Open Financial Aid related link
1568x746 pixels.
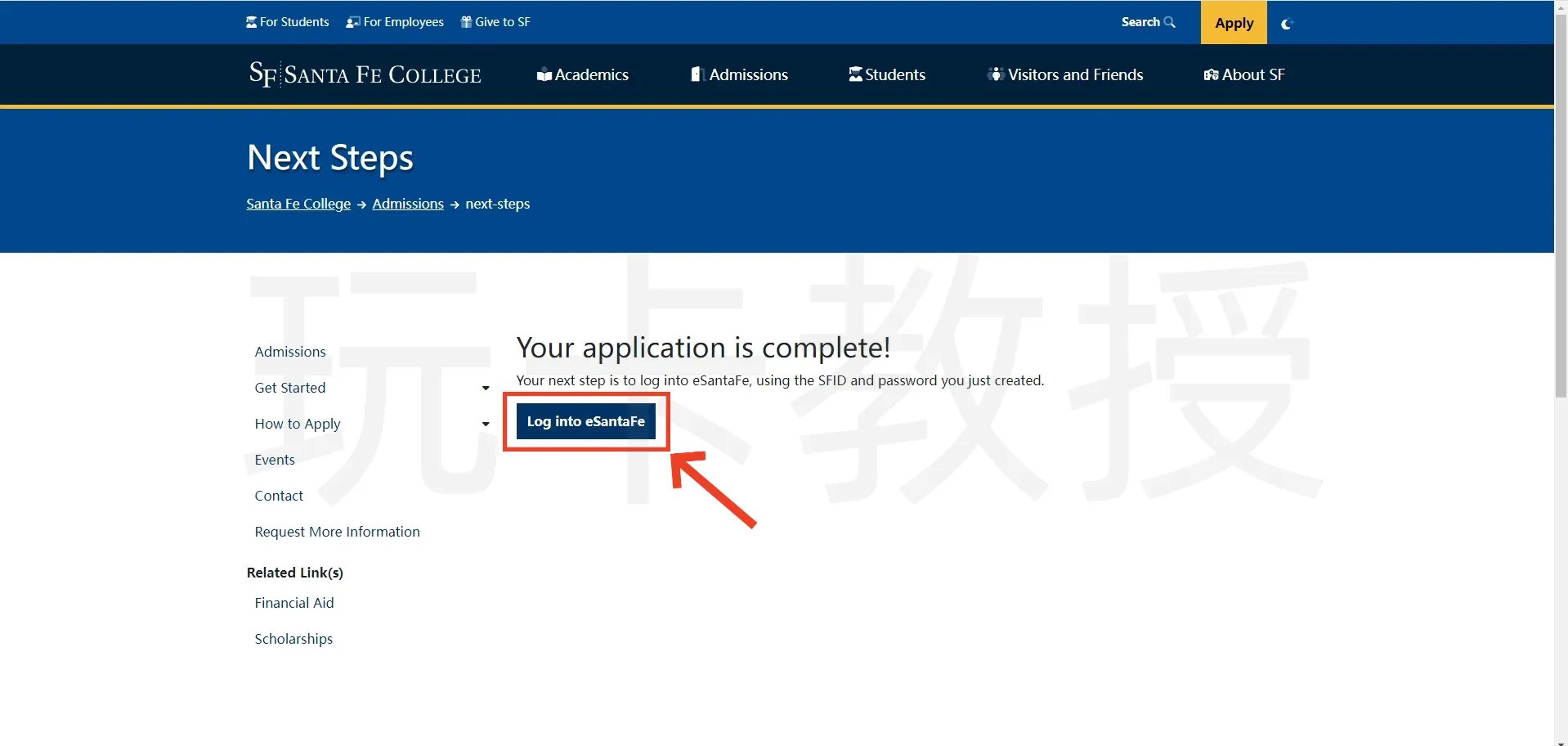tap(294, 603)
